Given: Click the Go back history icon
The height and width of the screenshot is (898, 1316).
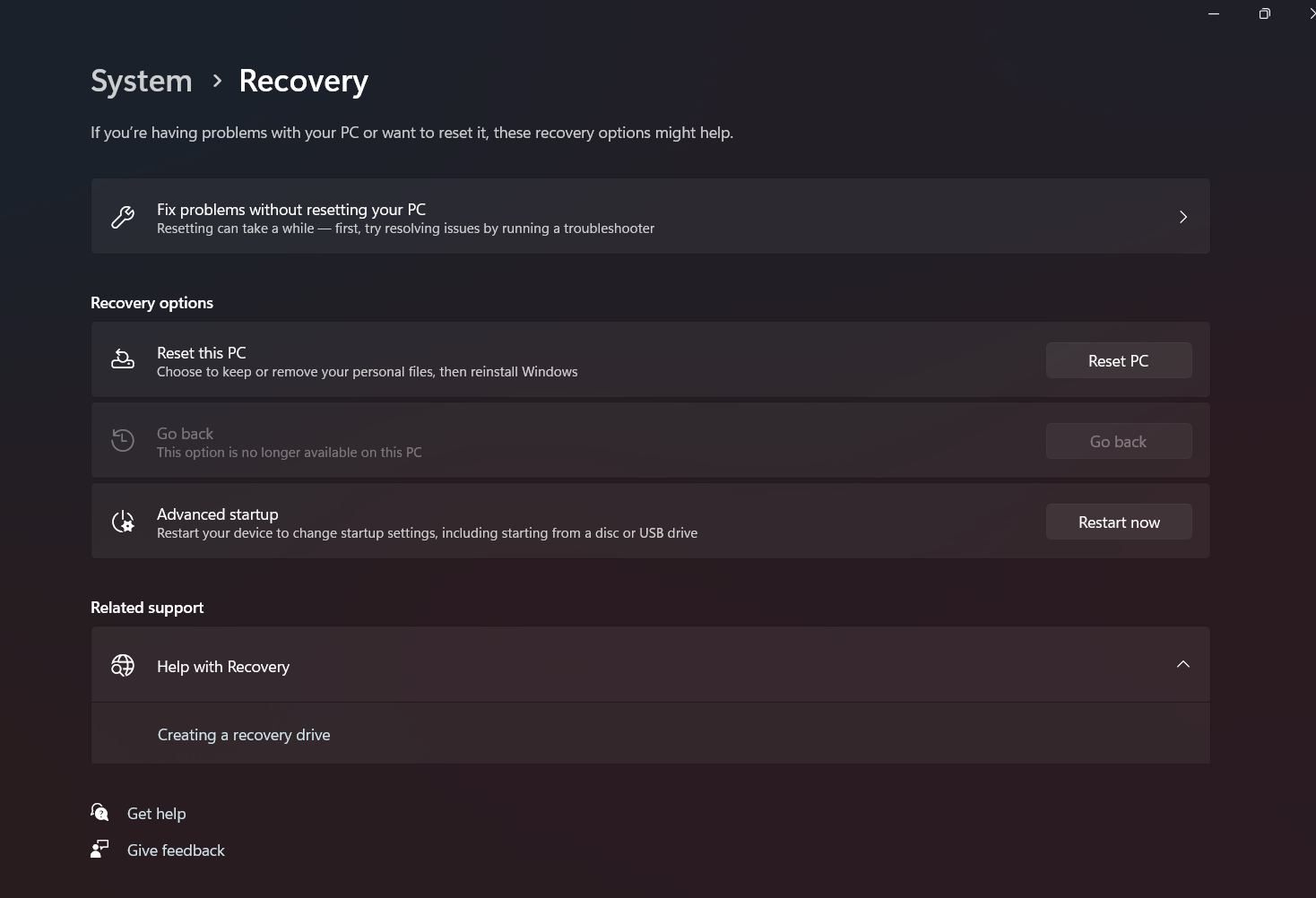Looking at the screenshot, I should (x=123, y=441).
